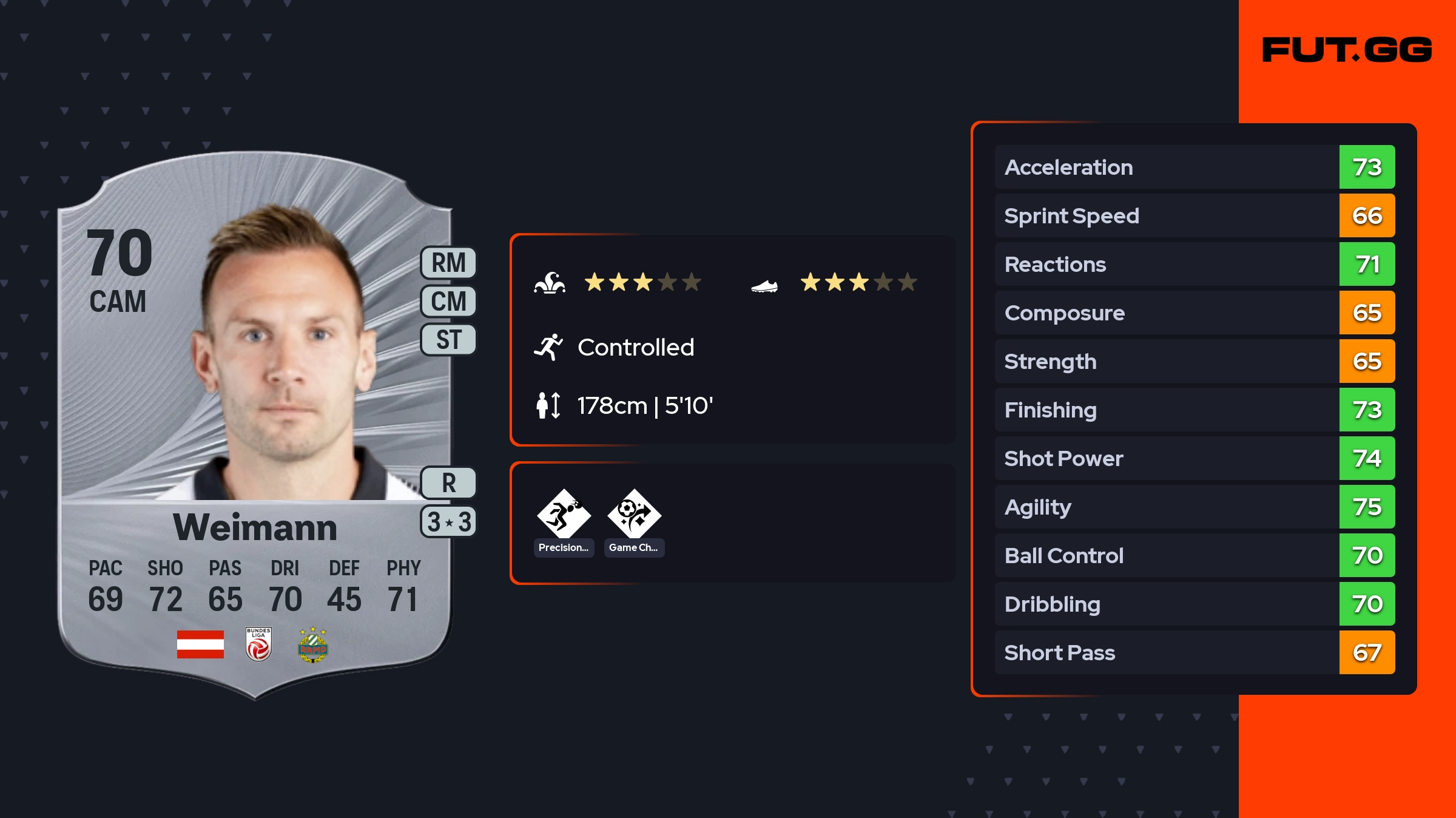1456x818 pixels.
Task: Click the Austria flag icon
Action: [x=200, y=644]
